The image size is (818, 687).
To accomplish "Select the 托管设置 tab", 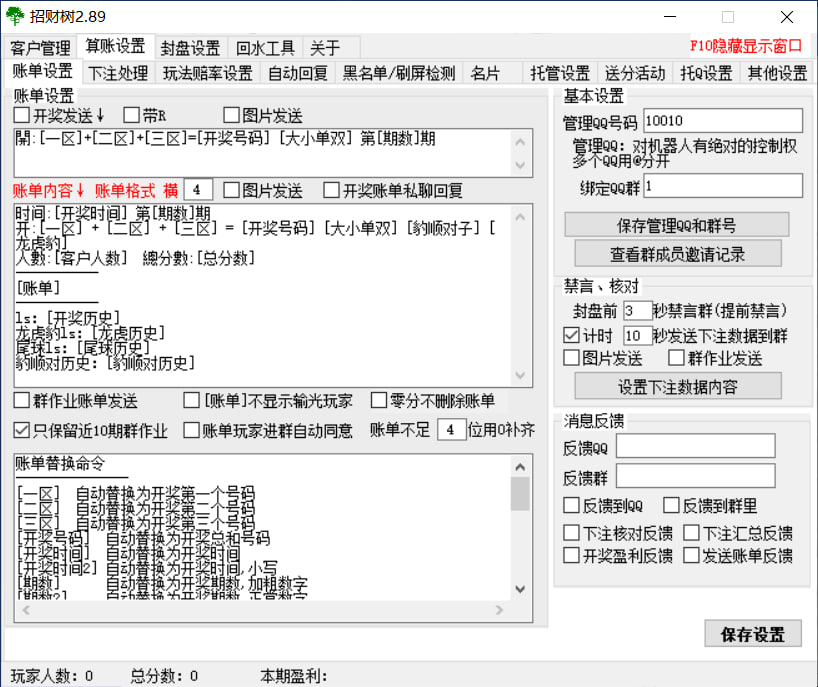I will click(x=559, y=73).
